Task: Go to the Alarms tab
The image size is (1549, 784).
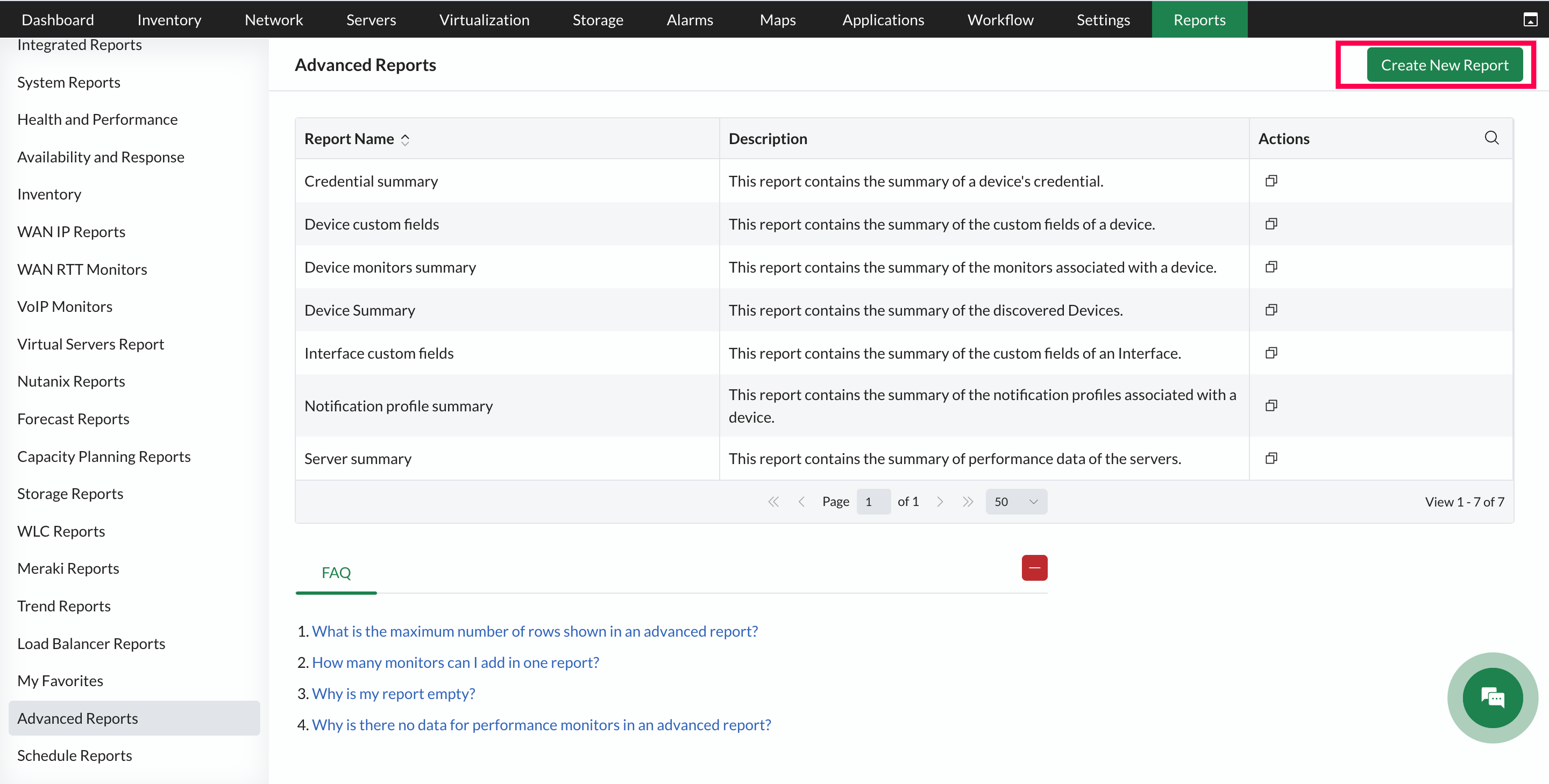Action: [690, 20]
